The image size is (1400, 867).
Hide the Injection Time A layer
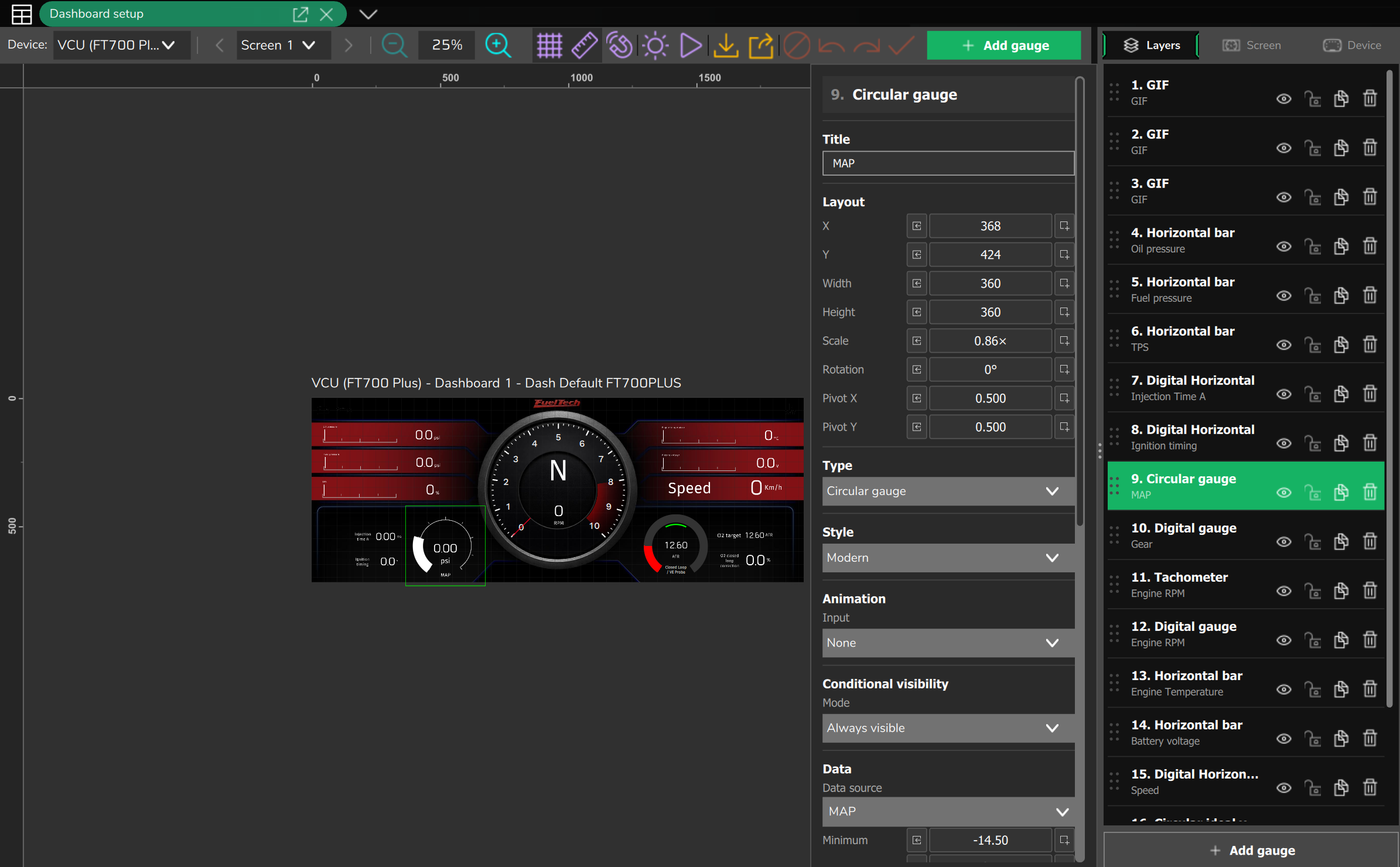click(1283, 394)
